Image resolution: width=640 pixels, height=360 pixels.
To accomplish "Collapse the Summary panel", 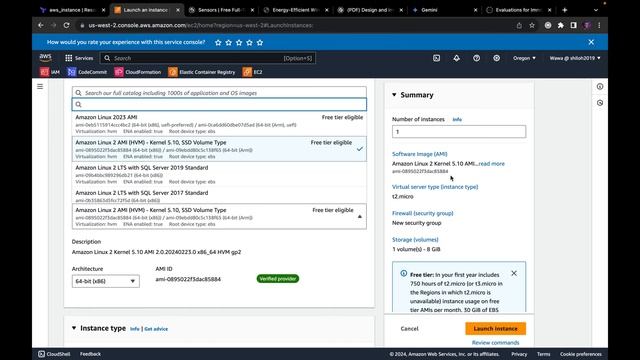I will tap(394, 95).
